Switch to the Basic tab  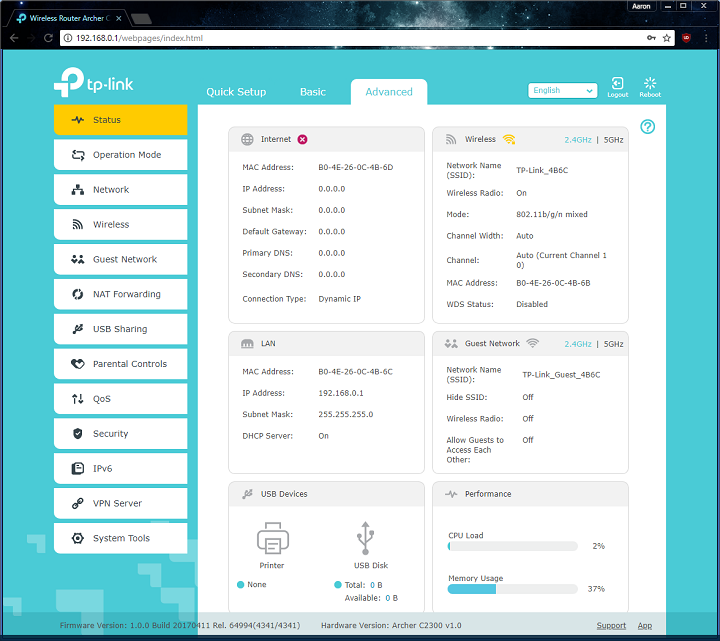[313, 92]
